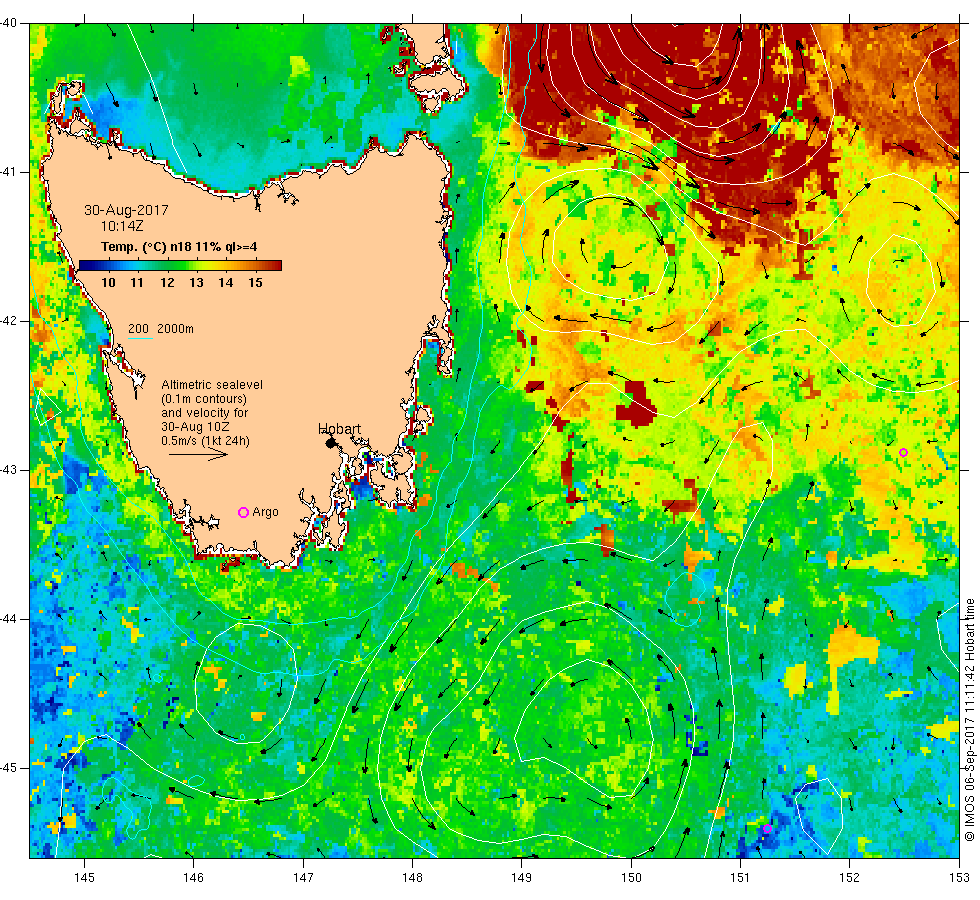Image resolution: width=980 pixels, height=900 pixels.
Task: Click the cyan 200m contour sample line
Action: 140,339
